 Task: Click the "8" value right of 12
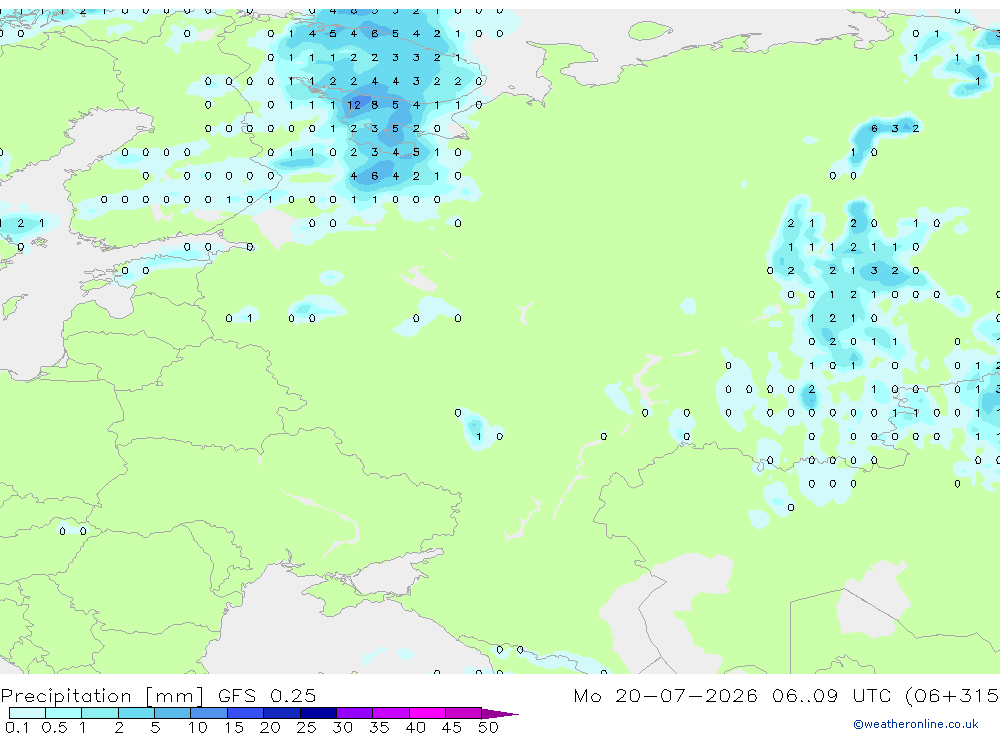click(x=374, y=105)
